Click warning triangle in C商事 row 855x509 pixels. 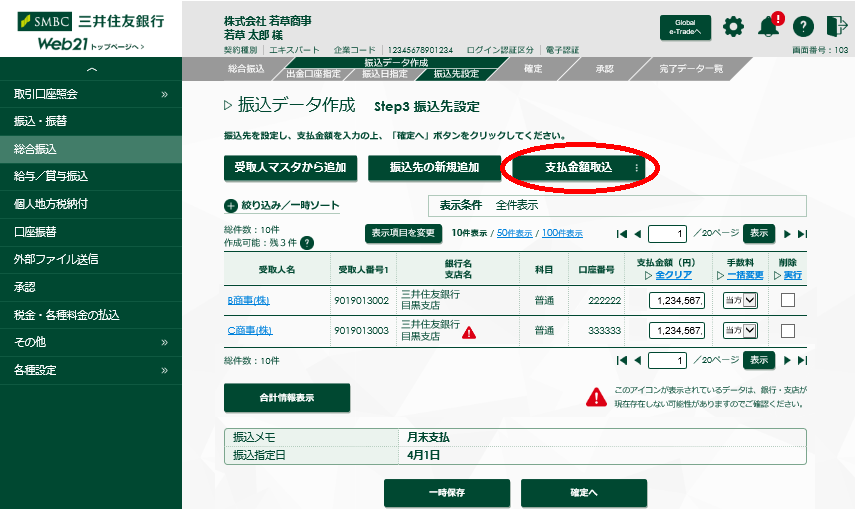click(469, 332)
